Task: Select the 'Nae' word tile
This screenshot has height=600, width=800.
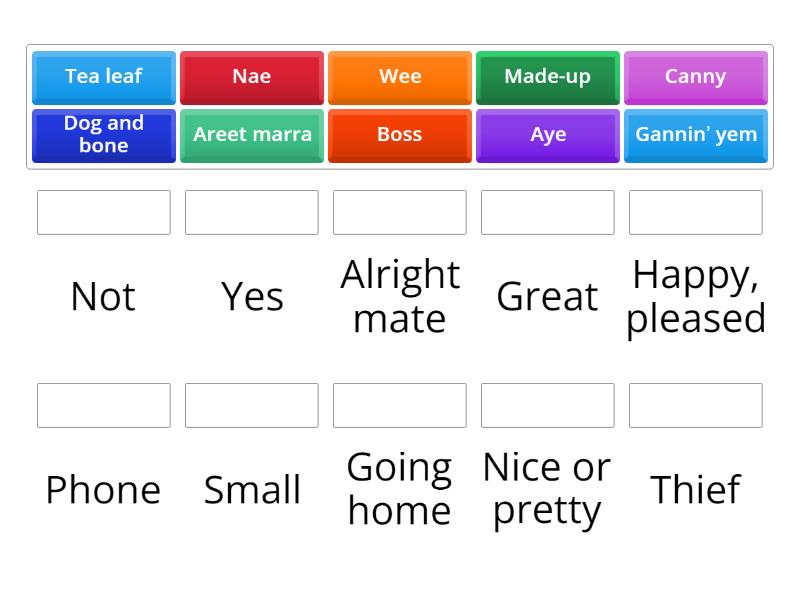Action: point(251,77)
